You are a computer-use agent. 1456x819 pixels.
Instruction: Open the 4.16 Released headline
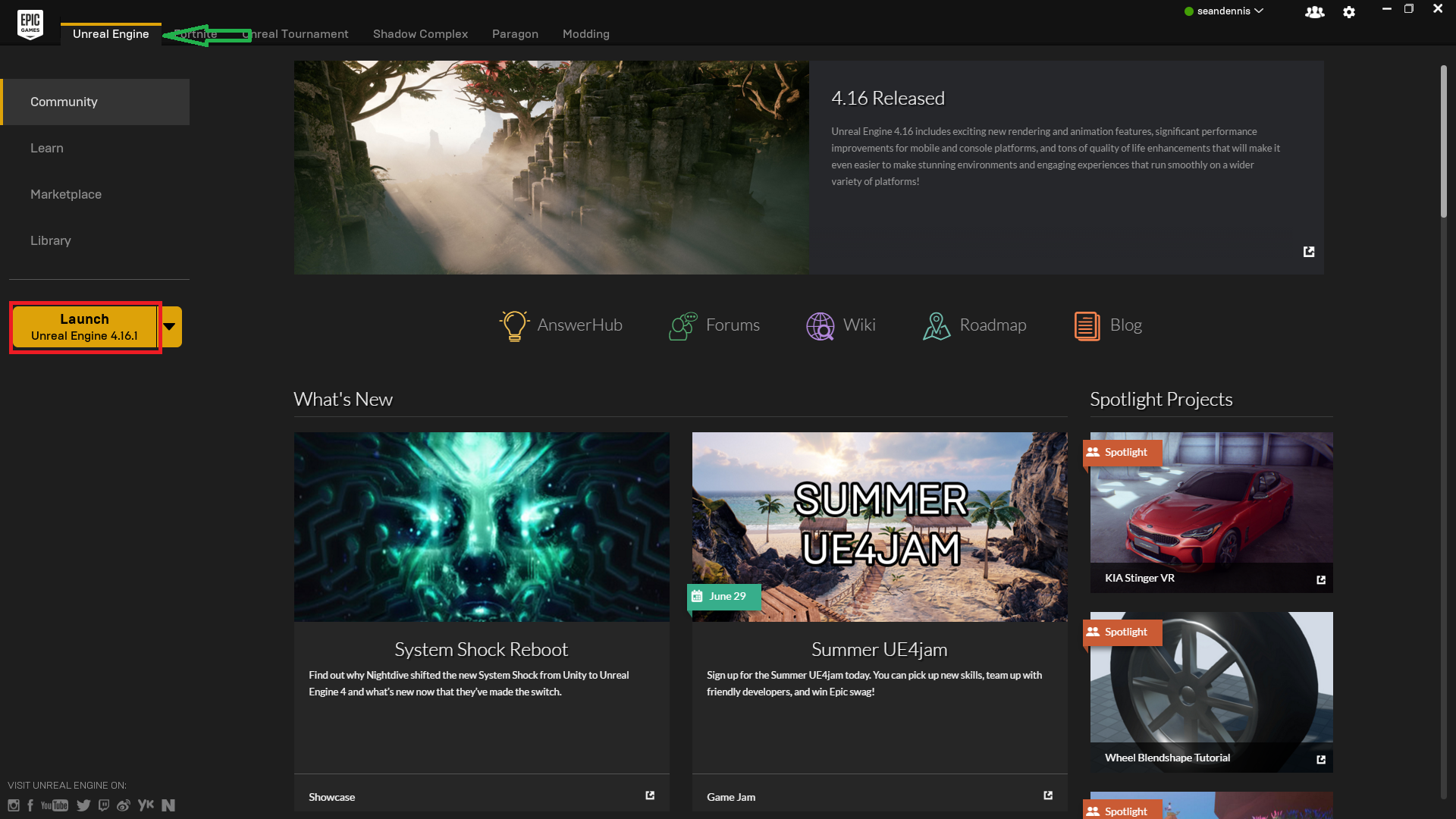pyautogui.click(x=887, y=99)
